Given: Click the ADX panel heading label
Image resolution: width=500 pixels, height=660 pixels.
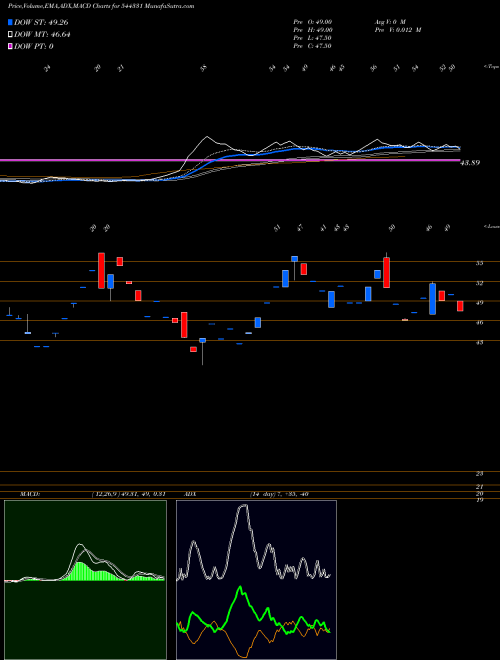Looking at the screenshot, I should [190, 494].
